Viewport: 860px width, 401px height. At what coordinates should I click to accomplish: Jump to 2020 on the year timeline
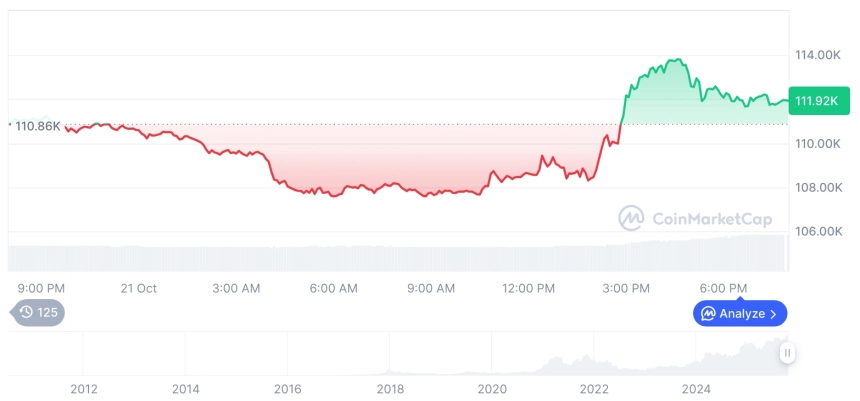coord(492,389)
